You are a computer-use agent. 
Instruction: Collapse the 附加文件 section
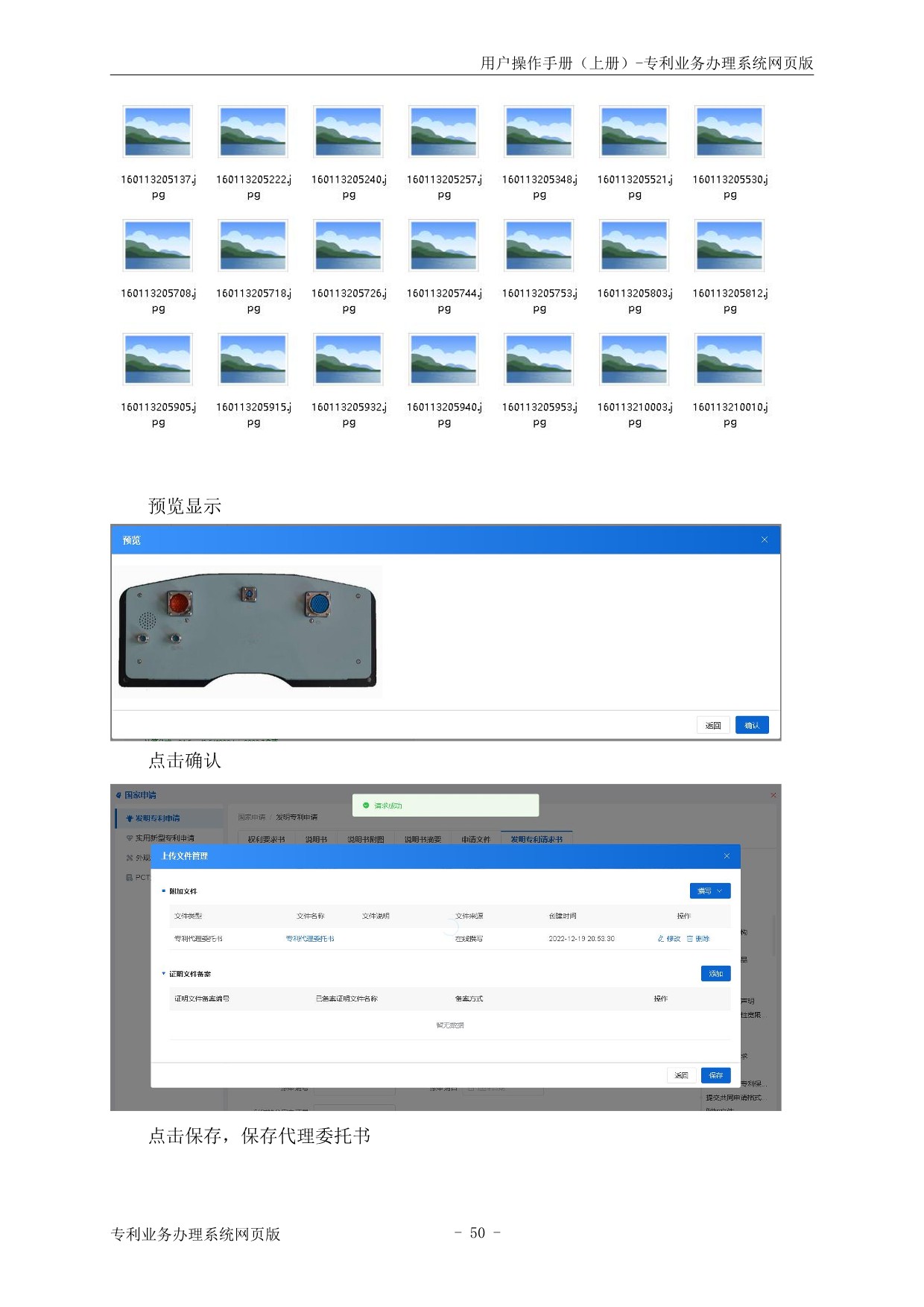[x=163, y=891]
